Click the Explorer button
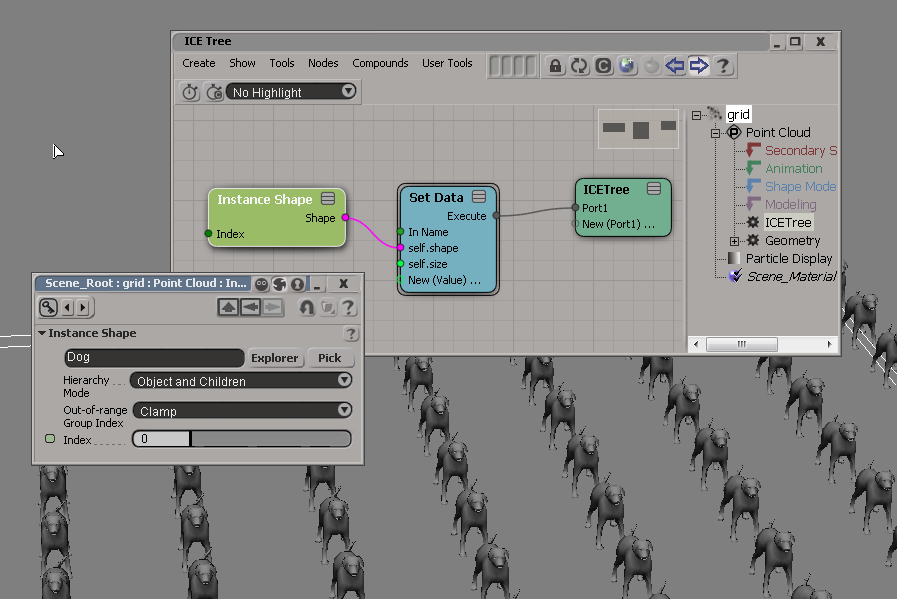 click(274, 358)
